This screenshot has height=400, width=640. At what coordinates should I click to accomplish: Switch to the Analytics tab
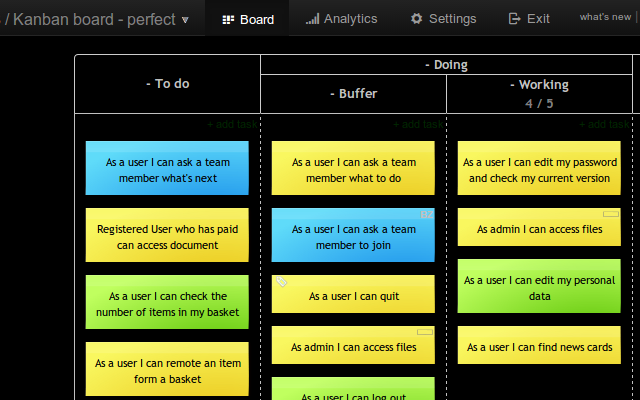coord(342,19)
